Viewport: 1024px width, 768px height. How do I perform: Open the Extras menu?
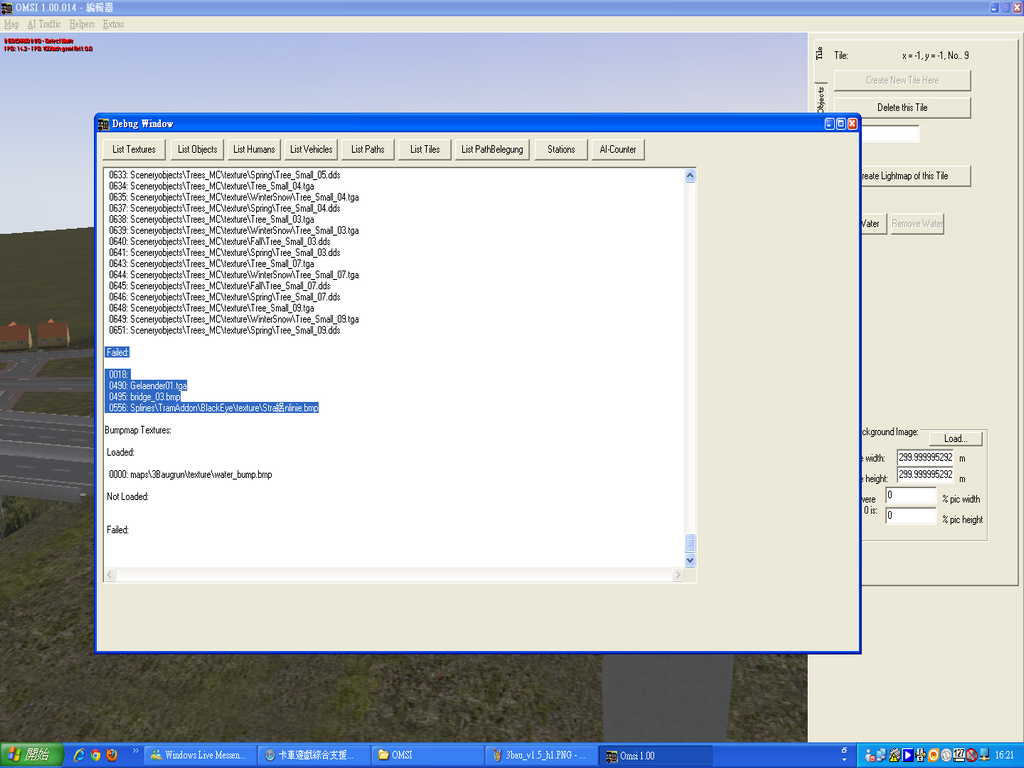(x=113, y=24)
